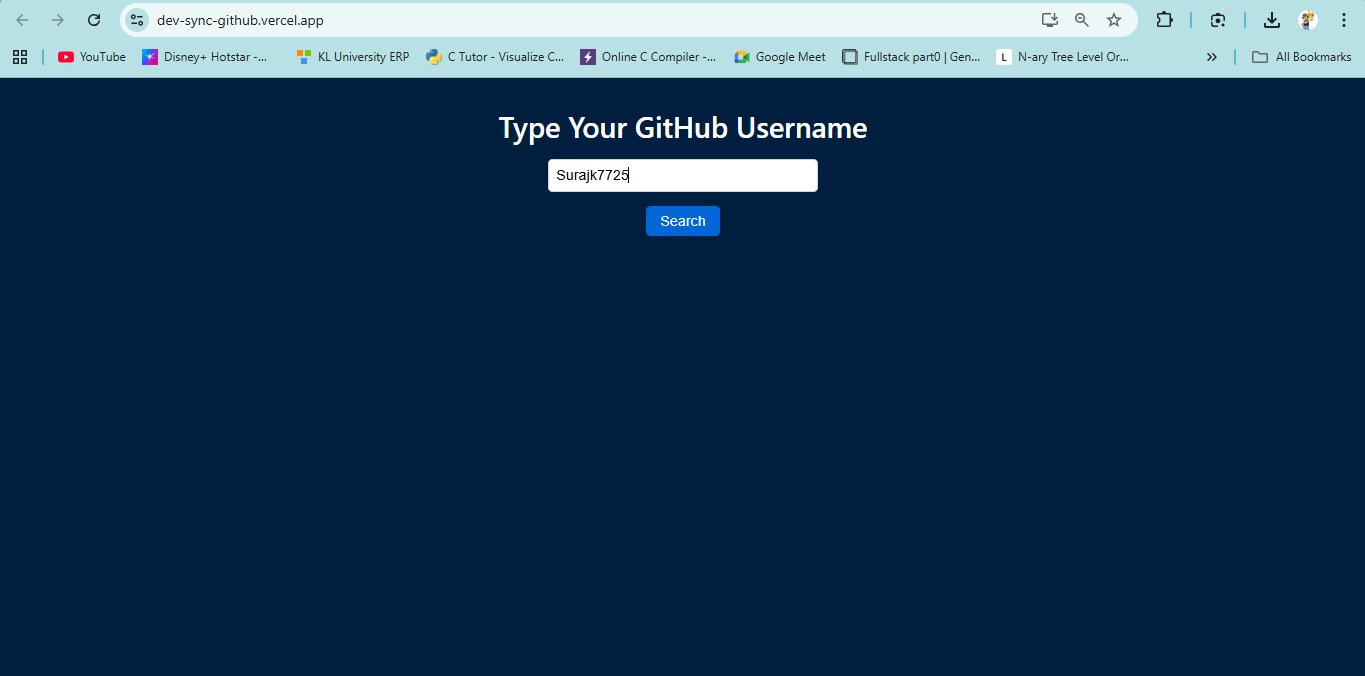Open the Chrome three-dot menu
The height and width of the screenshot is (676, 1365).
[x=1343, y=20]
